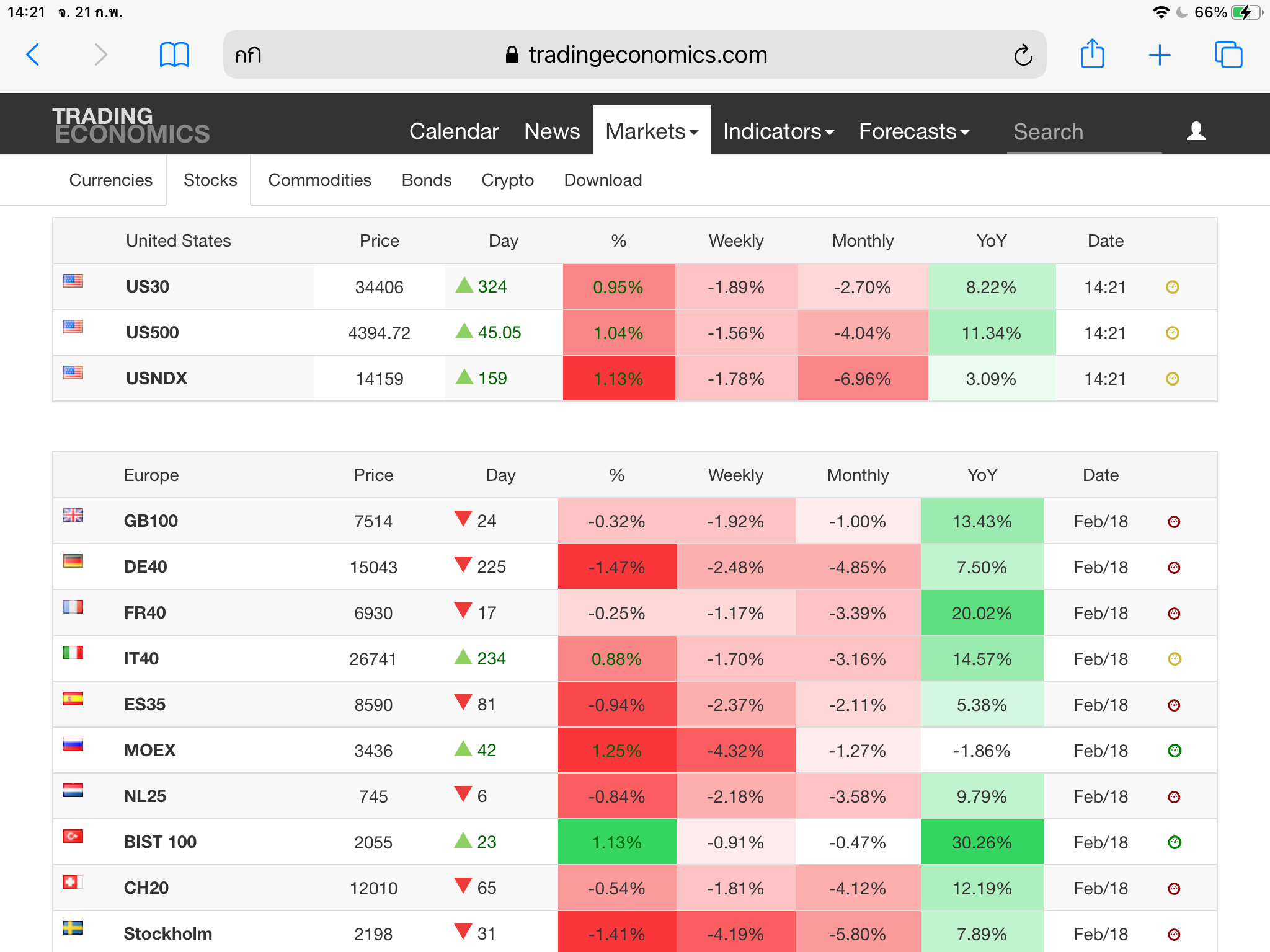Click the Europe column header

(151, 475)
